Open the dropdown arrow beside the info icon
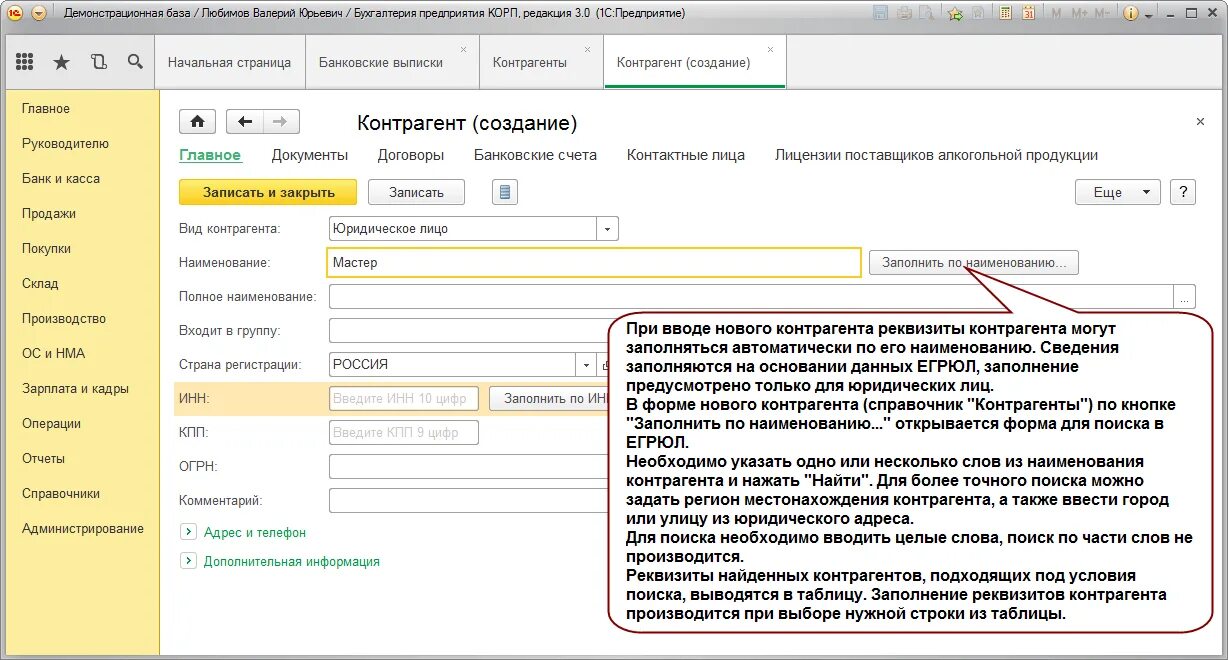Screen dimensions: 1228x660 pos(1148,15)
